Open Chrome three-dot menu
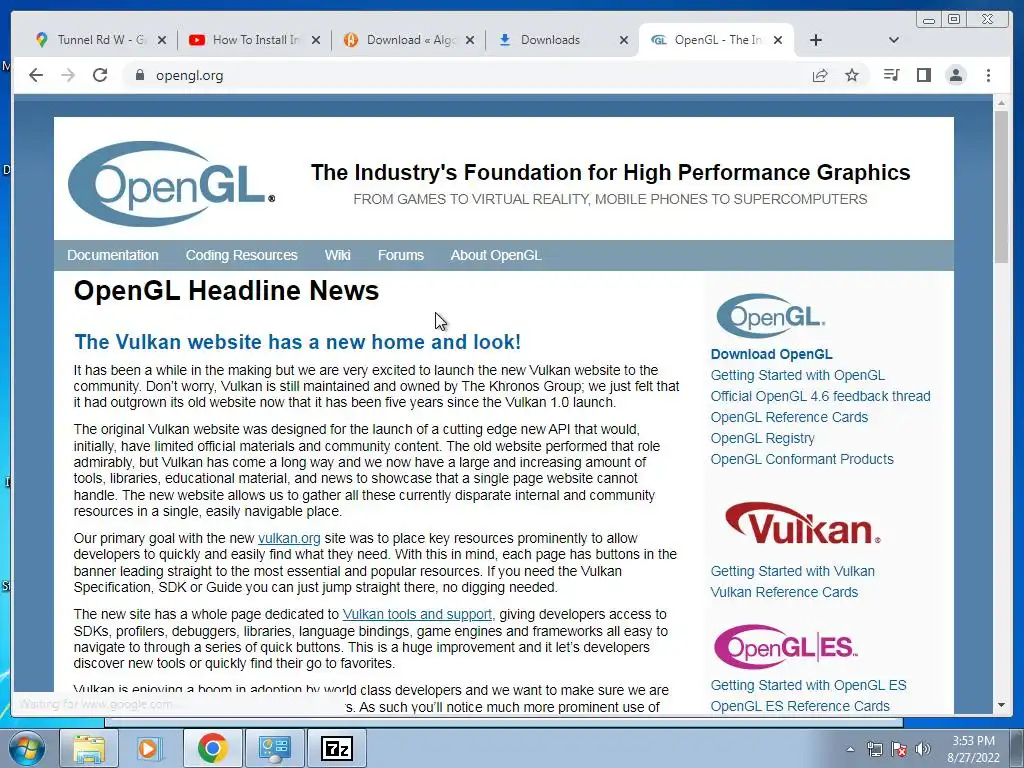The height and width of the screenshot is (768, 1024). [988, 75]
